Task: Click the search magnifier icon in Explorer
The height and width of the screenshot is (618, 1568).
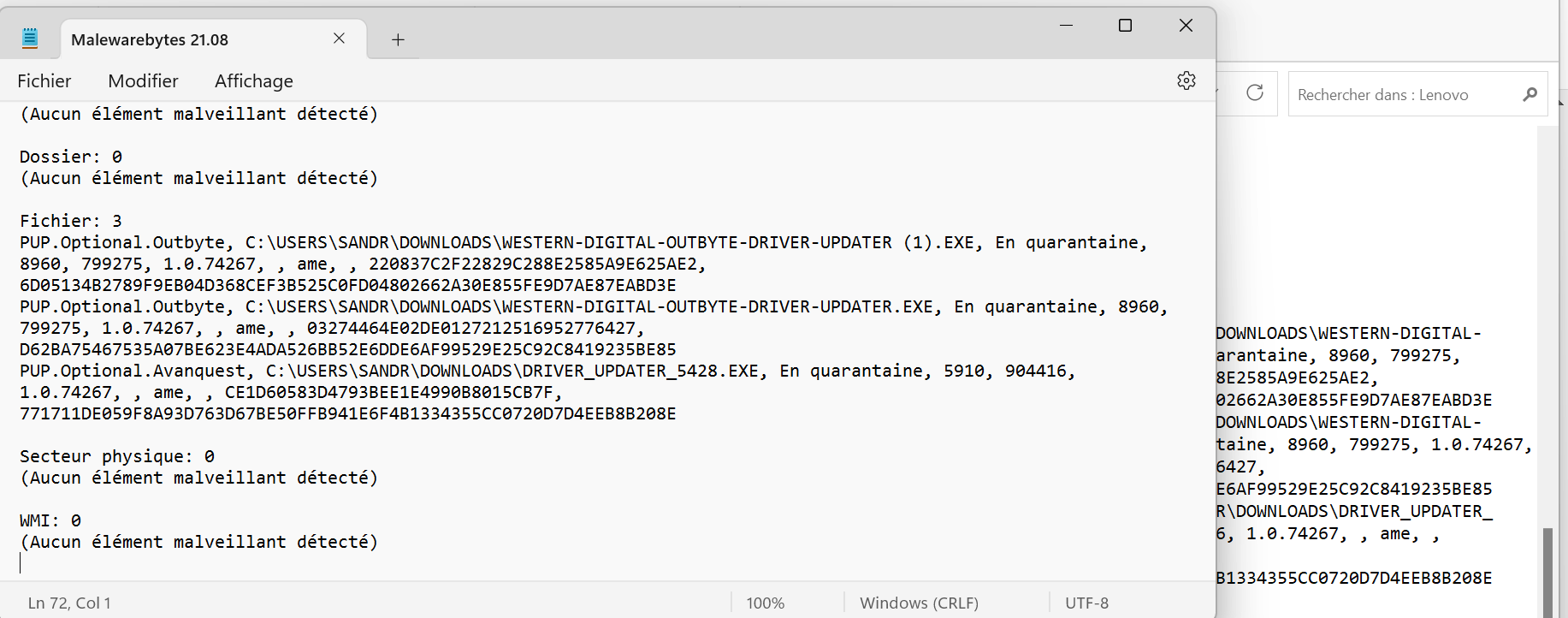Action: 1530,94
